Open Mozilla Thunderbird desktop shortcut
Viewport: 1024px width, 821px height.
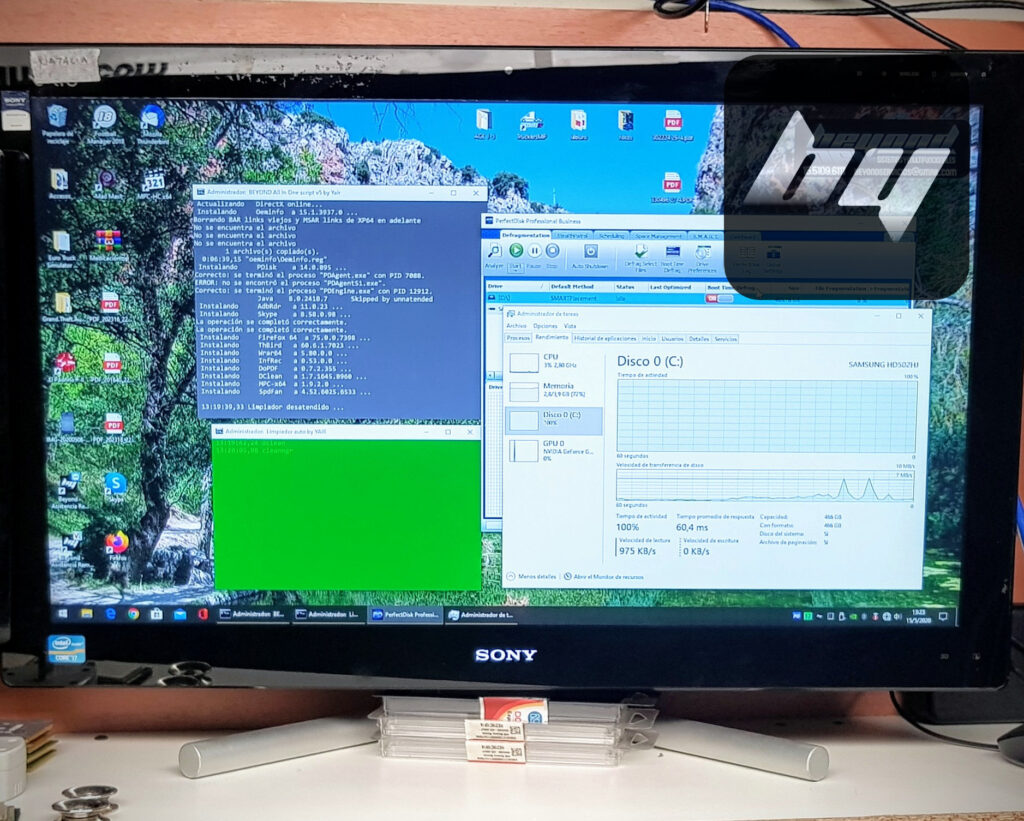(x=152, y=125)
